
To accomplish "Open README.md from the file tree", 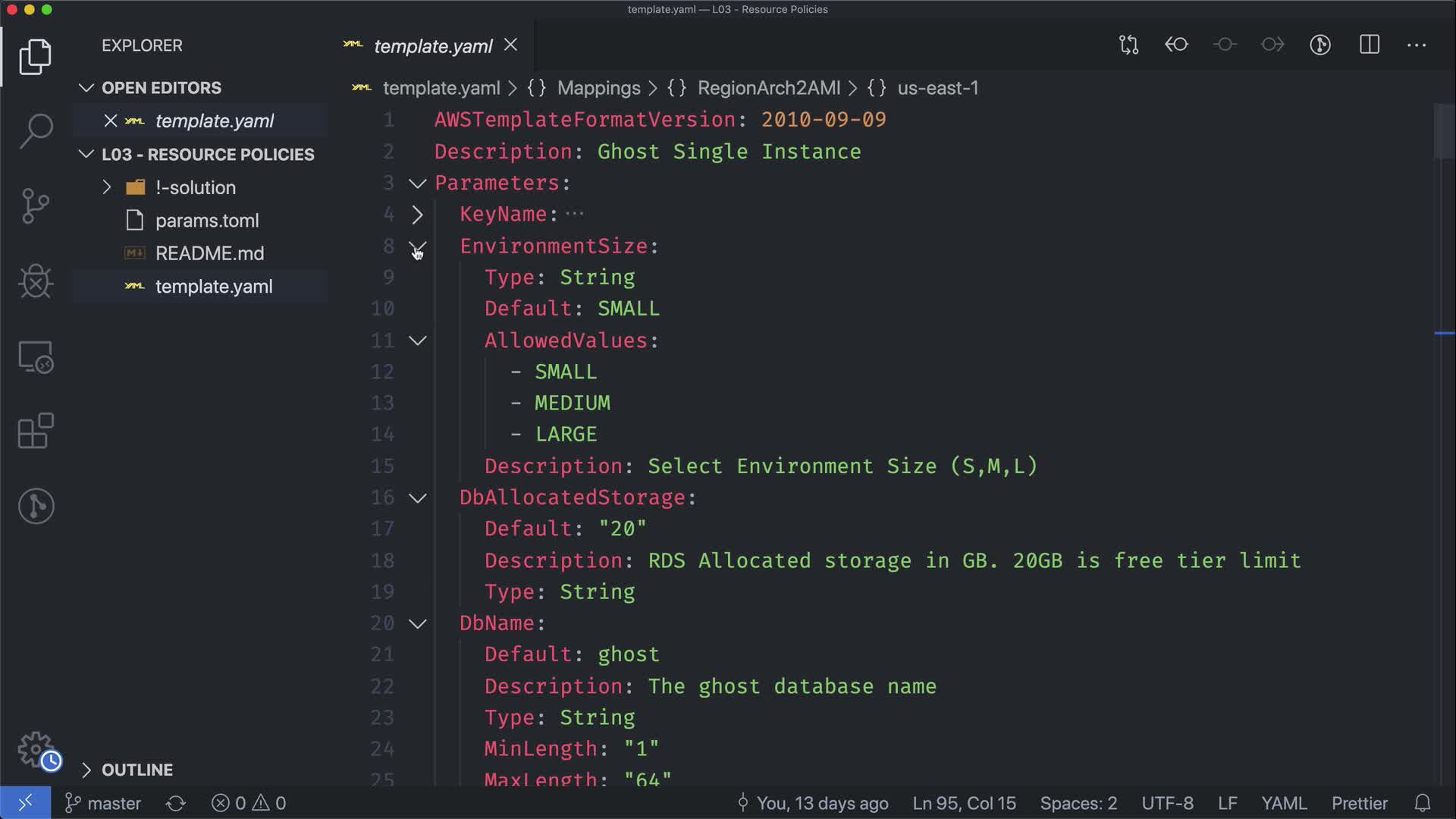I will (x=209, y=253).
